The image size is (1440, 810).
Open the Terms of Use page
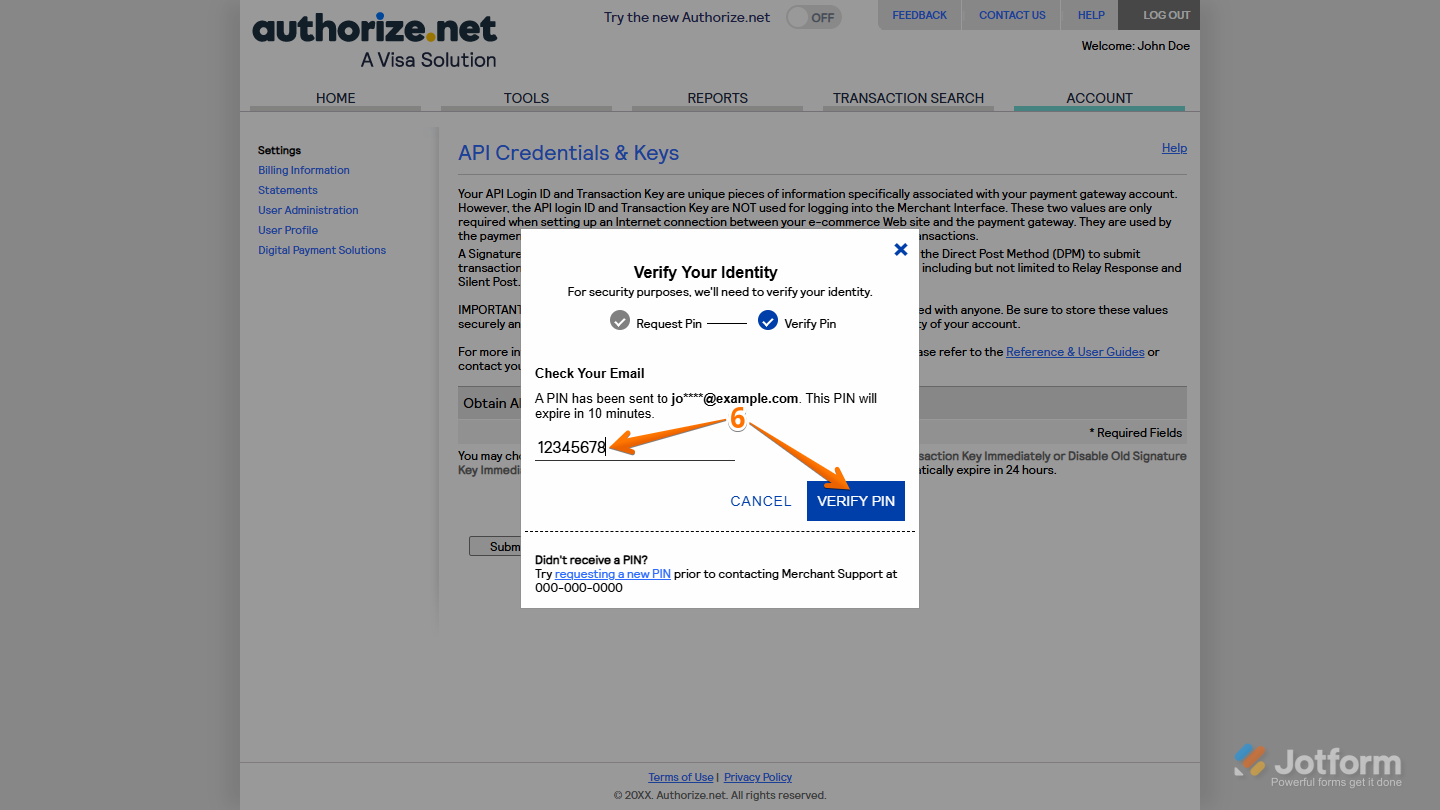(x=681, y=777)
